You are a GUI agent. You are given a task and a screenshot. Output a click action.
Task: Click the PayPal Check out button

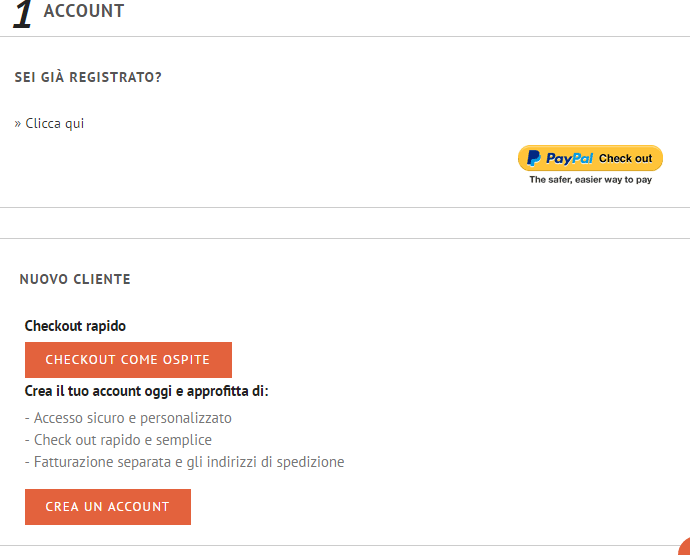click(x=590, y=158)
